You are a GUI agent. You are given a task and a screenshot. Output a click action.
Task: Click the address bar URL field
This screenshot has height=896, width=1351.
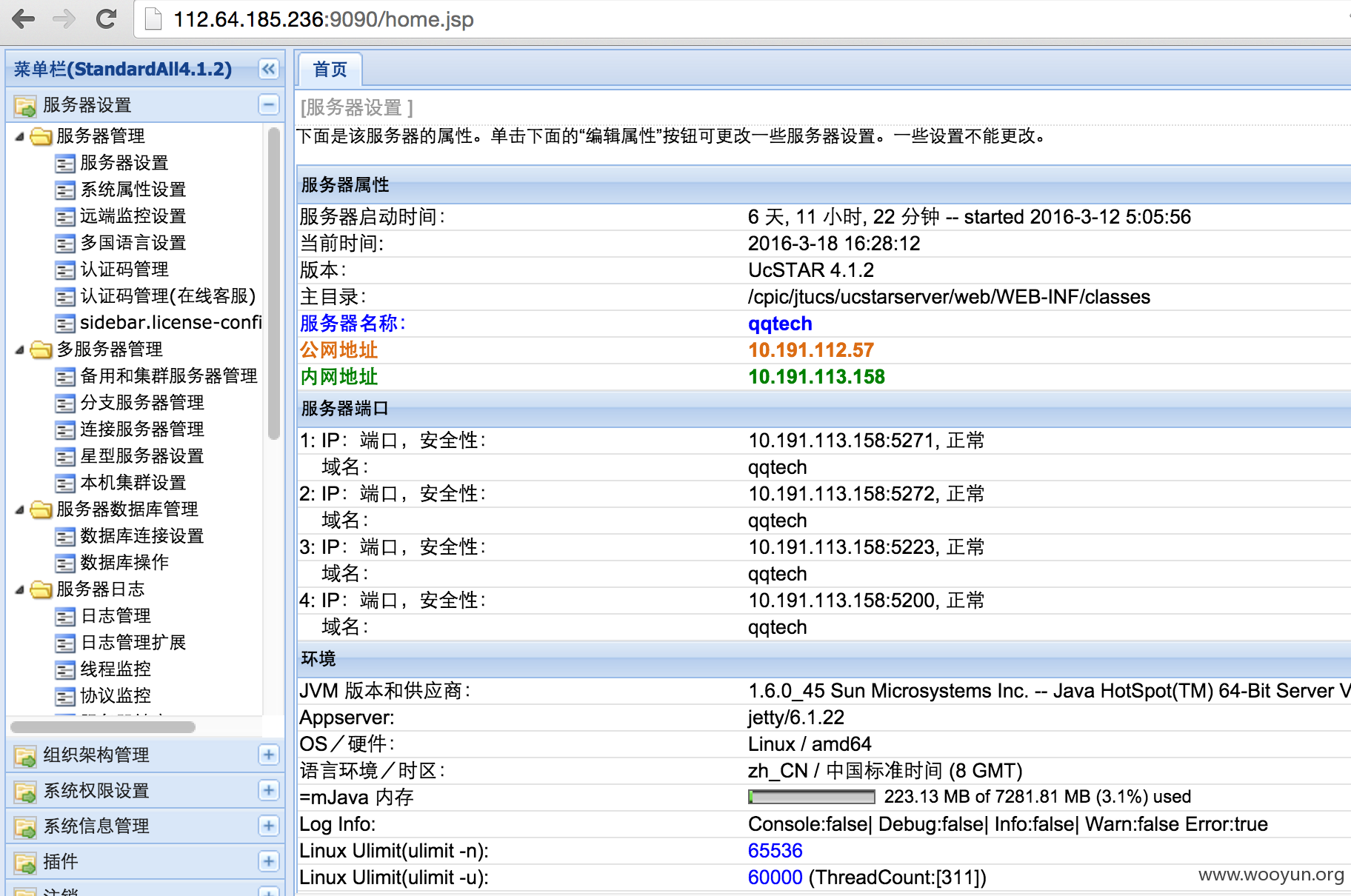click(741, 19)
